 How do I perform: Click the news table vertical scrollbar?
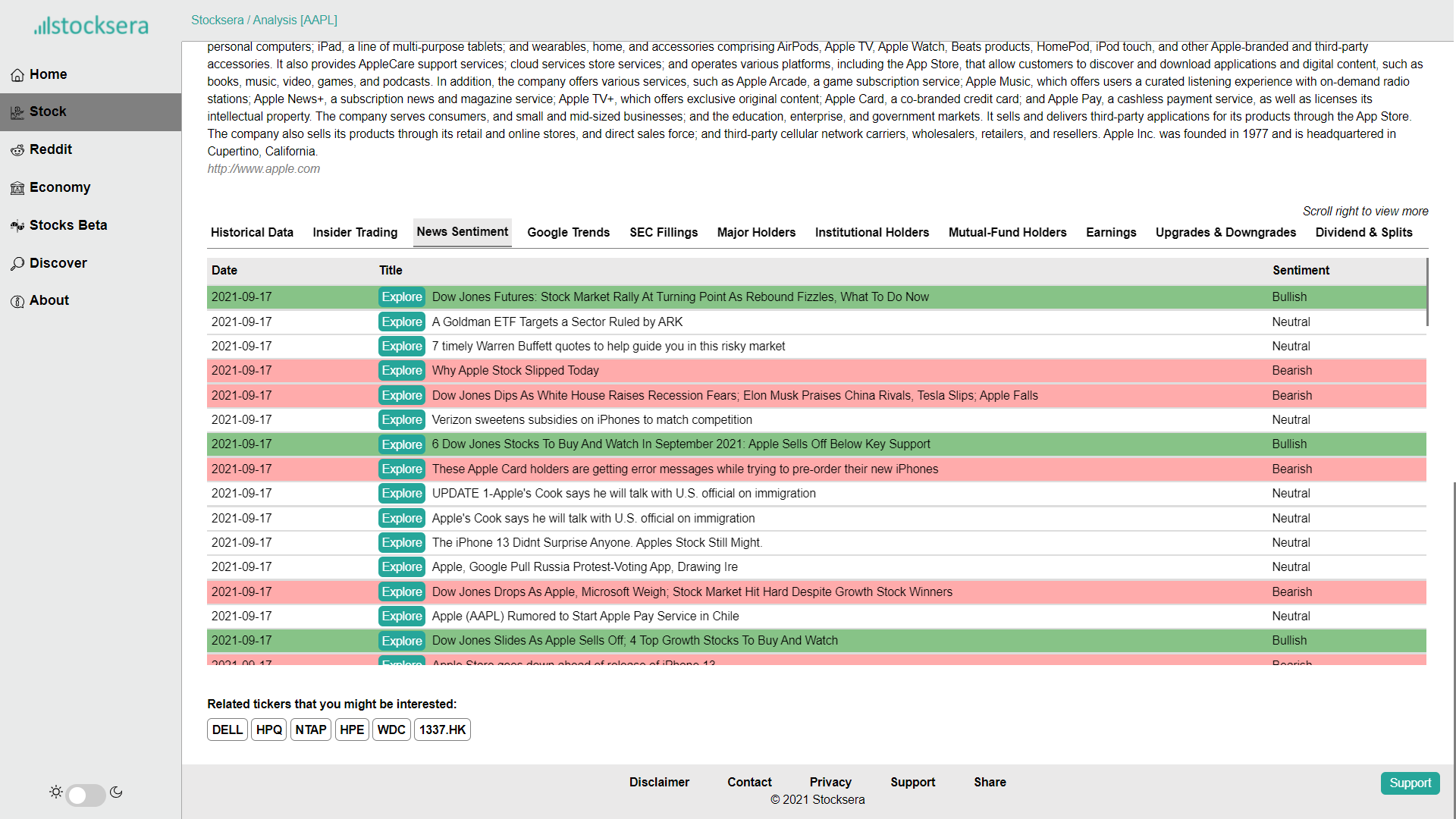coord(1427,292)
